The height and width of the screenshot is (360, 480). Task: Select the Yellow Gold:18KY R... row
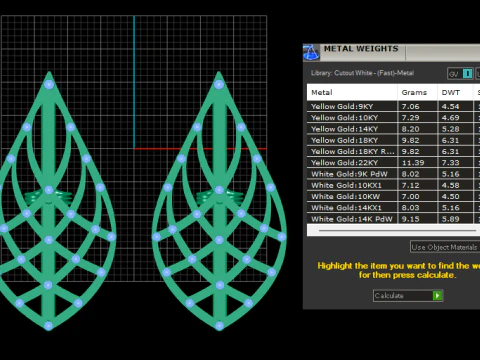(x=393, y=151)
